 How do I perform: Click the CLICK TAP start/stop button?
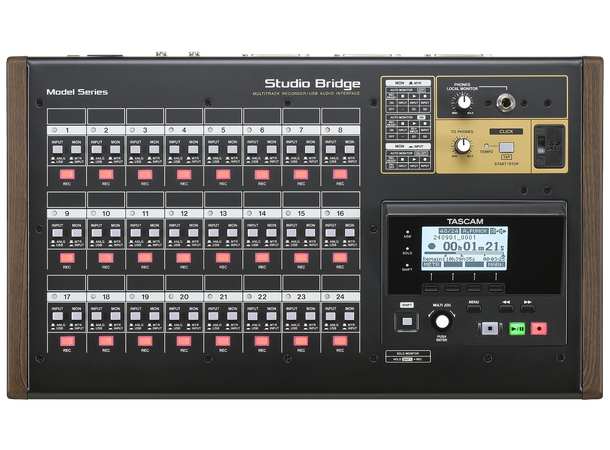[506, 147]
